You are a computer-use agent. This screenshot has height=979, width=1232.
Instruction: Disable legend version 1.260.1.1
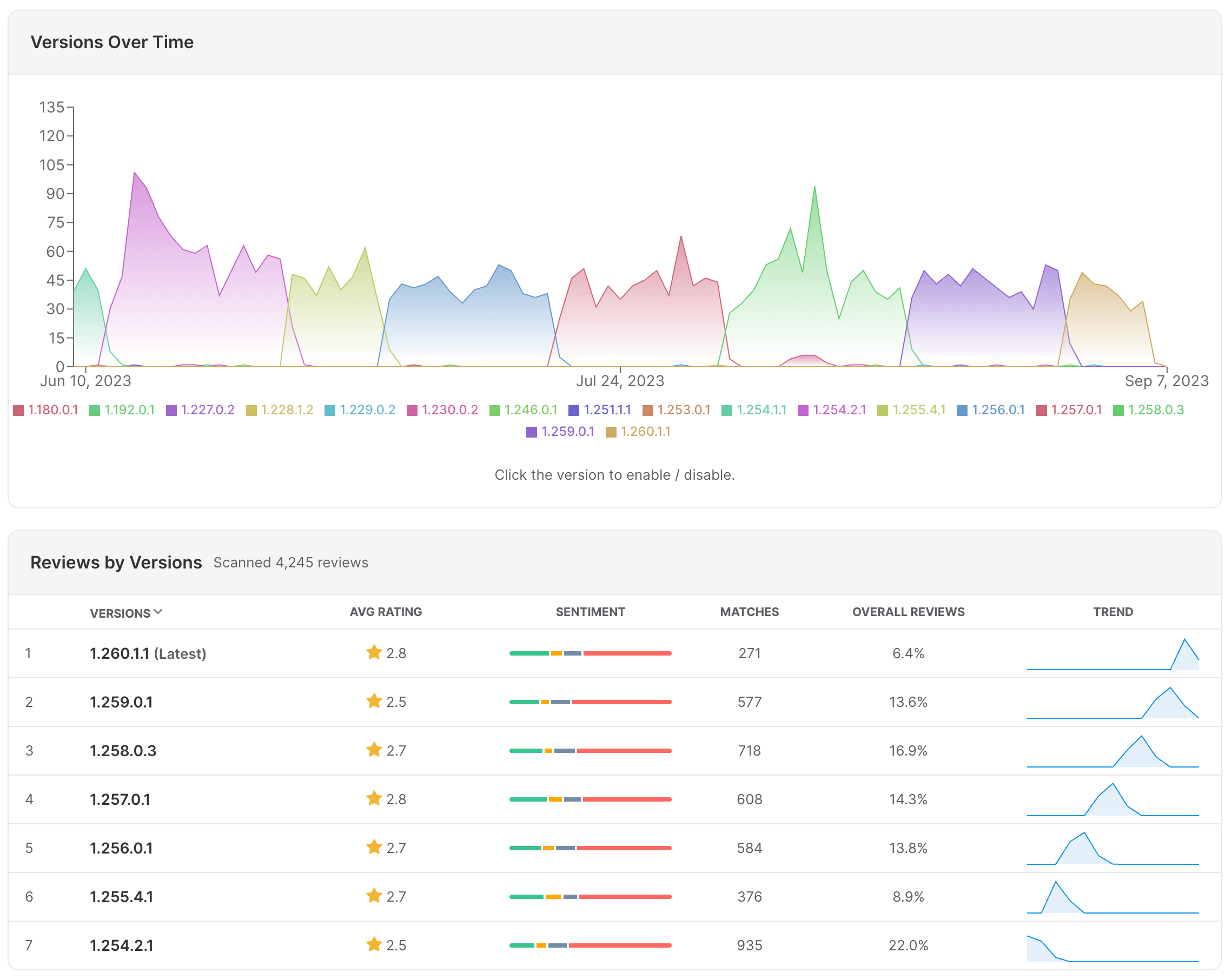(x=638, y=432)
